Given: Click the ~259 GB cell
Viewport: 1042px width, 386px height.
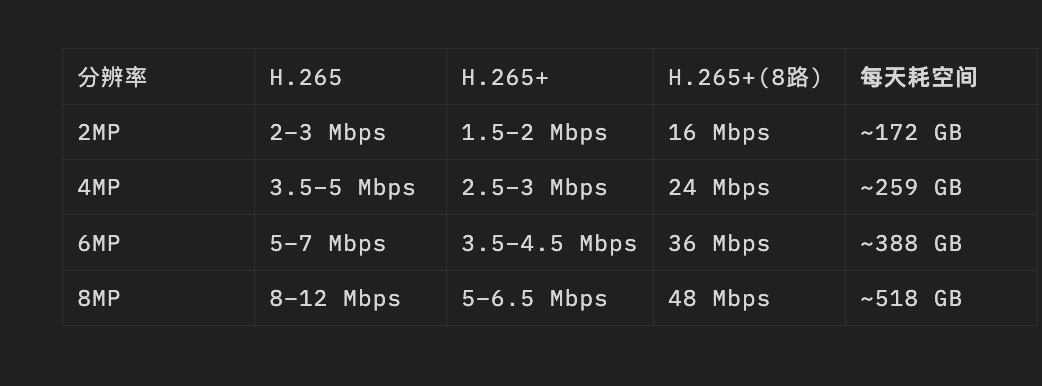Looking at the screenshot, I should (941, 187).
